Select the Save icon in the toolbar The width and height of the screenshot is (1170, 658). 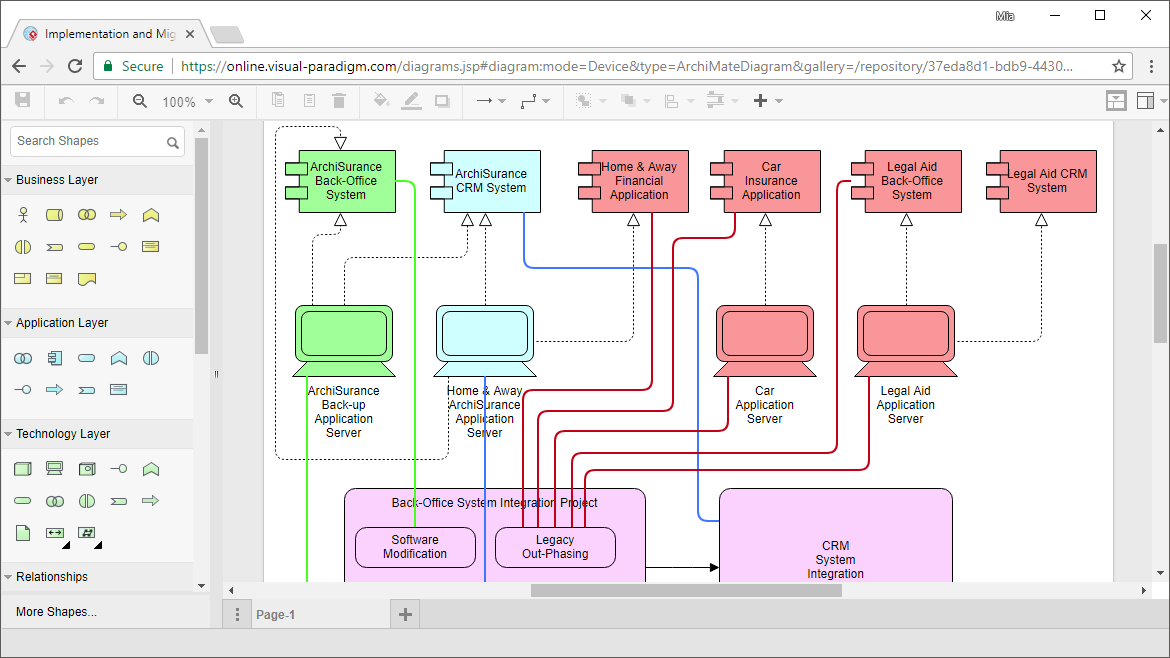[23, 100]
